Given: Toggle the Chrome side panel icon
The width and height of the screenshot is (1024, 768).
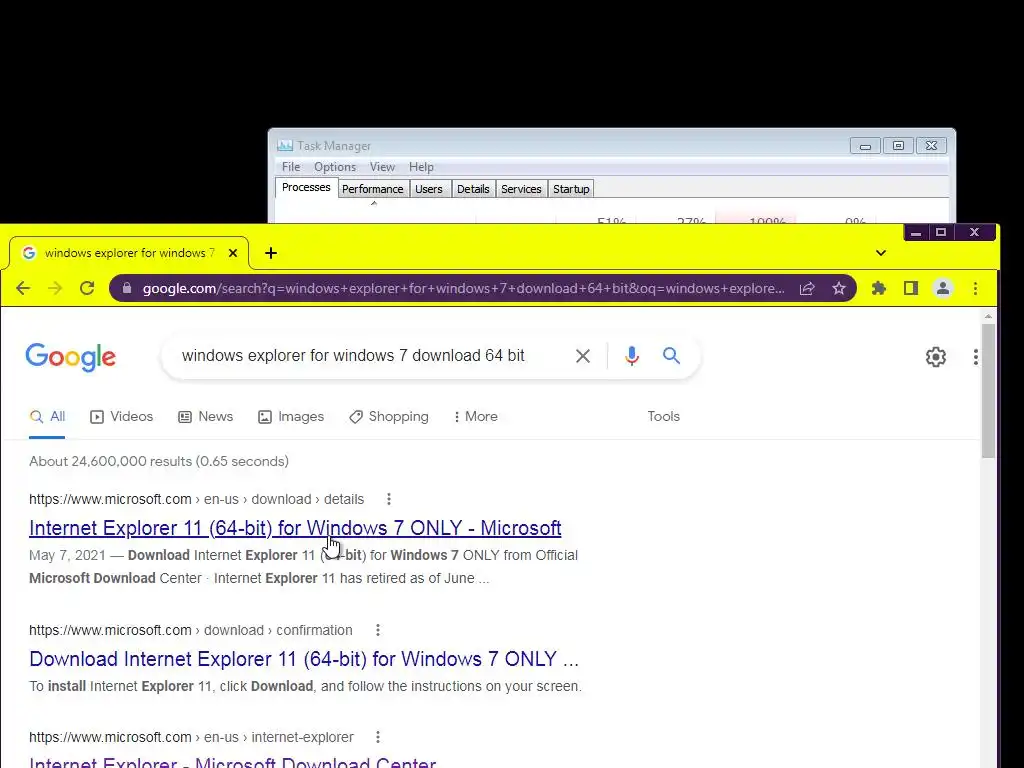Looking at the screenshot, I should coord(911,288).
